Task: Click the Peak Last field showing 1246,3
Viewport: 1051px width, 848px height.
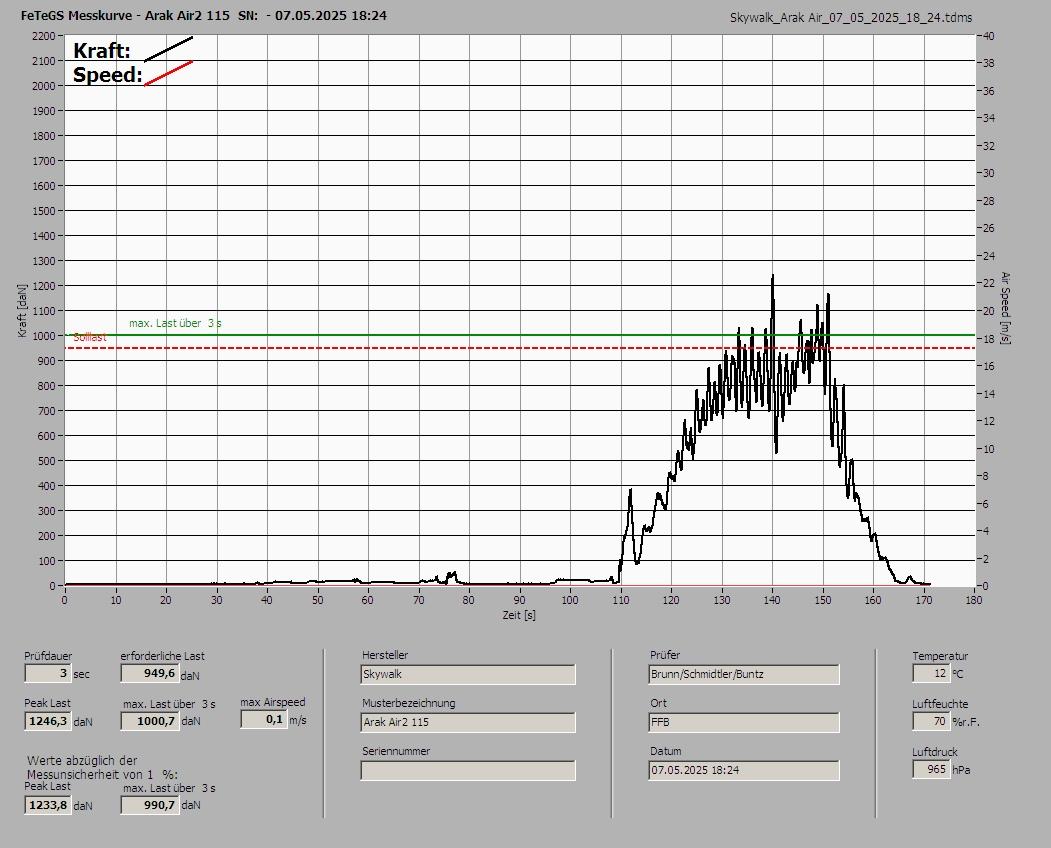Action: pyautogui.click(x=48, y=721)
